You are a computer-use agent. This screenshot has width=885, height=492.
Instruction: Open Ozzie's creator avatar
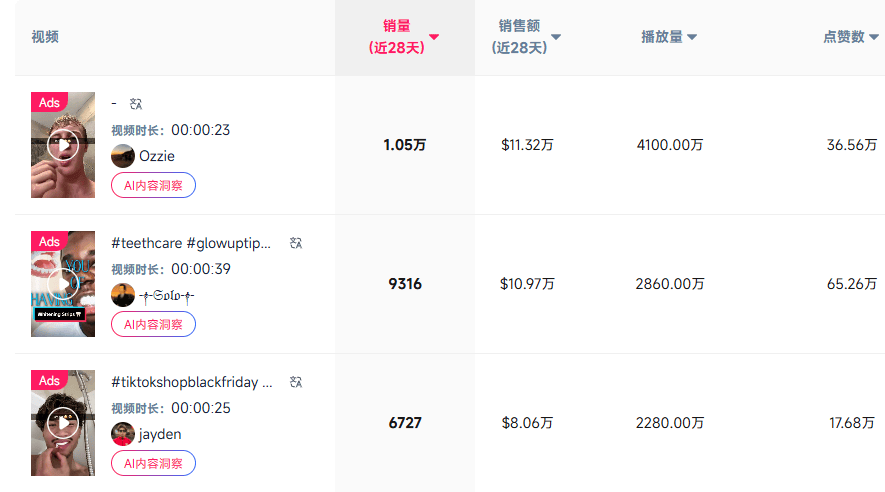pos(123,156)
